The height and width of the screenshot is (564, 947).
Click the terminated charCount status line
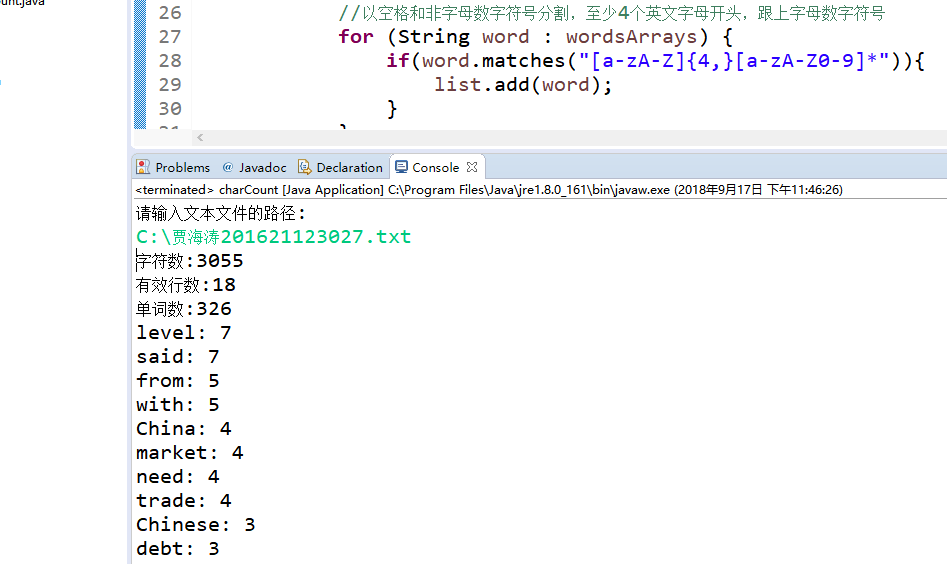pyautogui.click(x=489, y=190)
